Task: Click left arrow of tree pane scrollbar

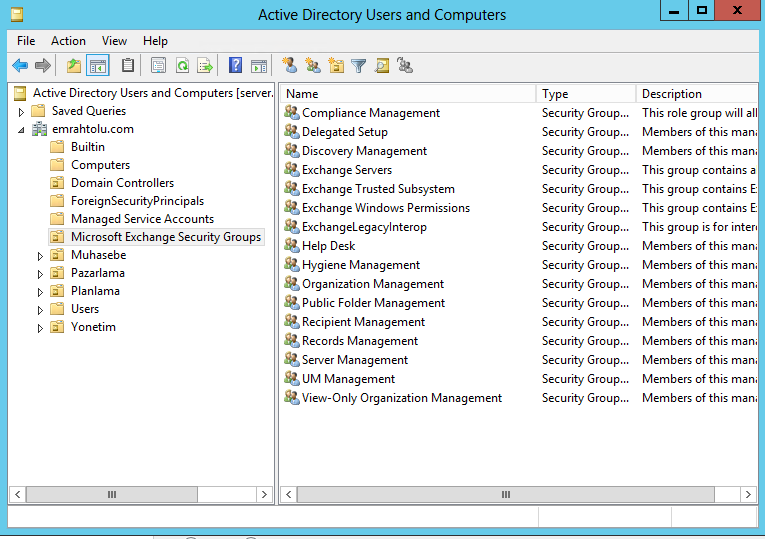Action: click(x=18, y=495)
